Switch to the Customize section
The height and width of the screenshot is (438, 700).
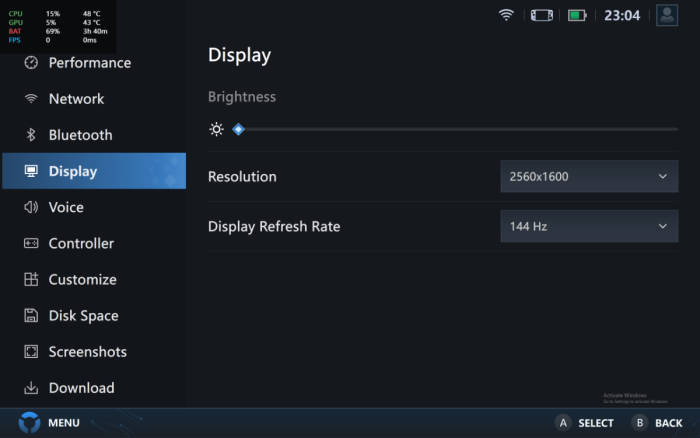pos(82,280)
